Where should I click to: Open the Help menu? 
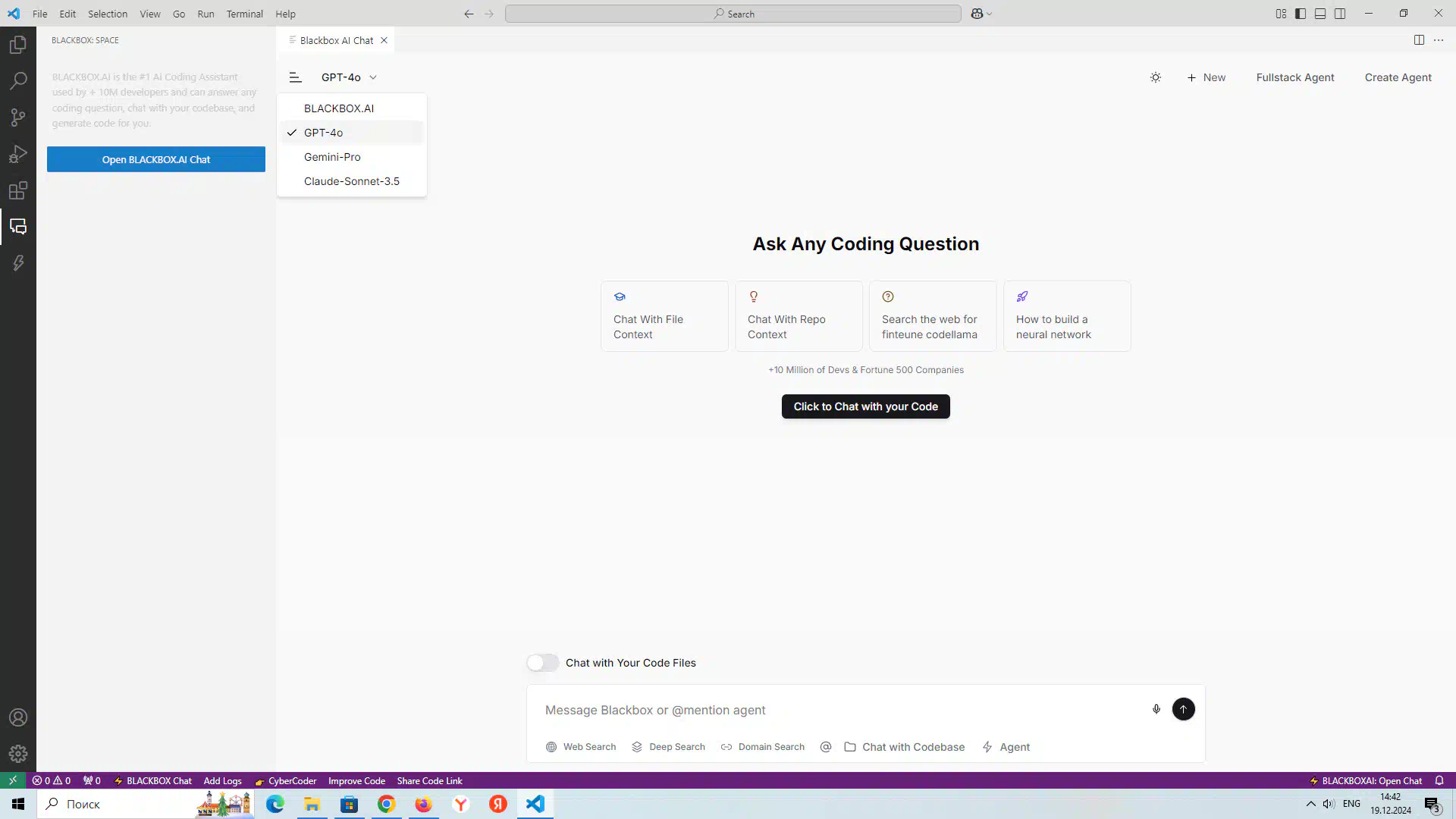coord(285,14)
